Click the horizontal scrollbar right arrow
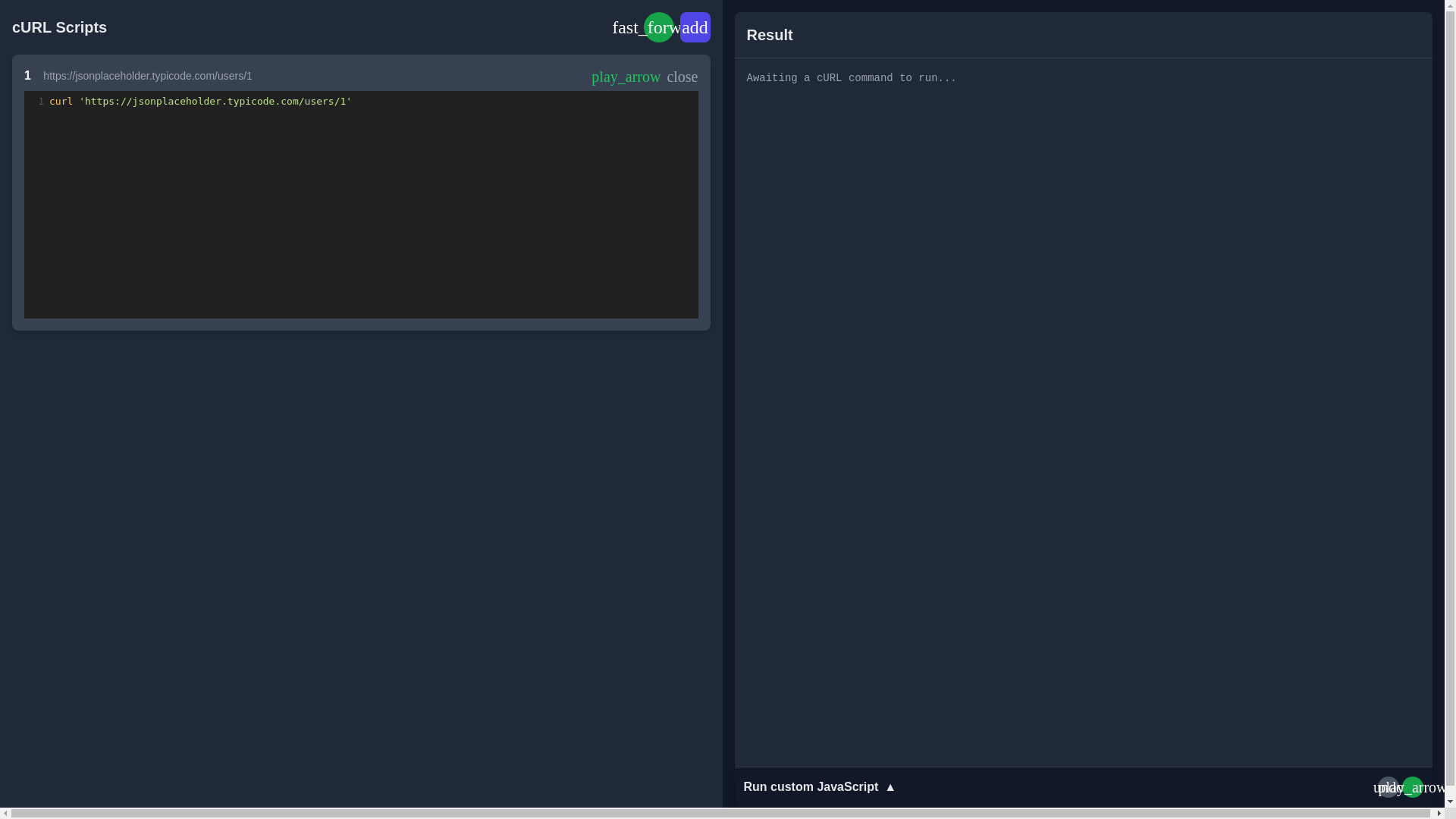Screen dimensions: 1456x819 pos(1439,813)
